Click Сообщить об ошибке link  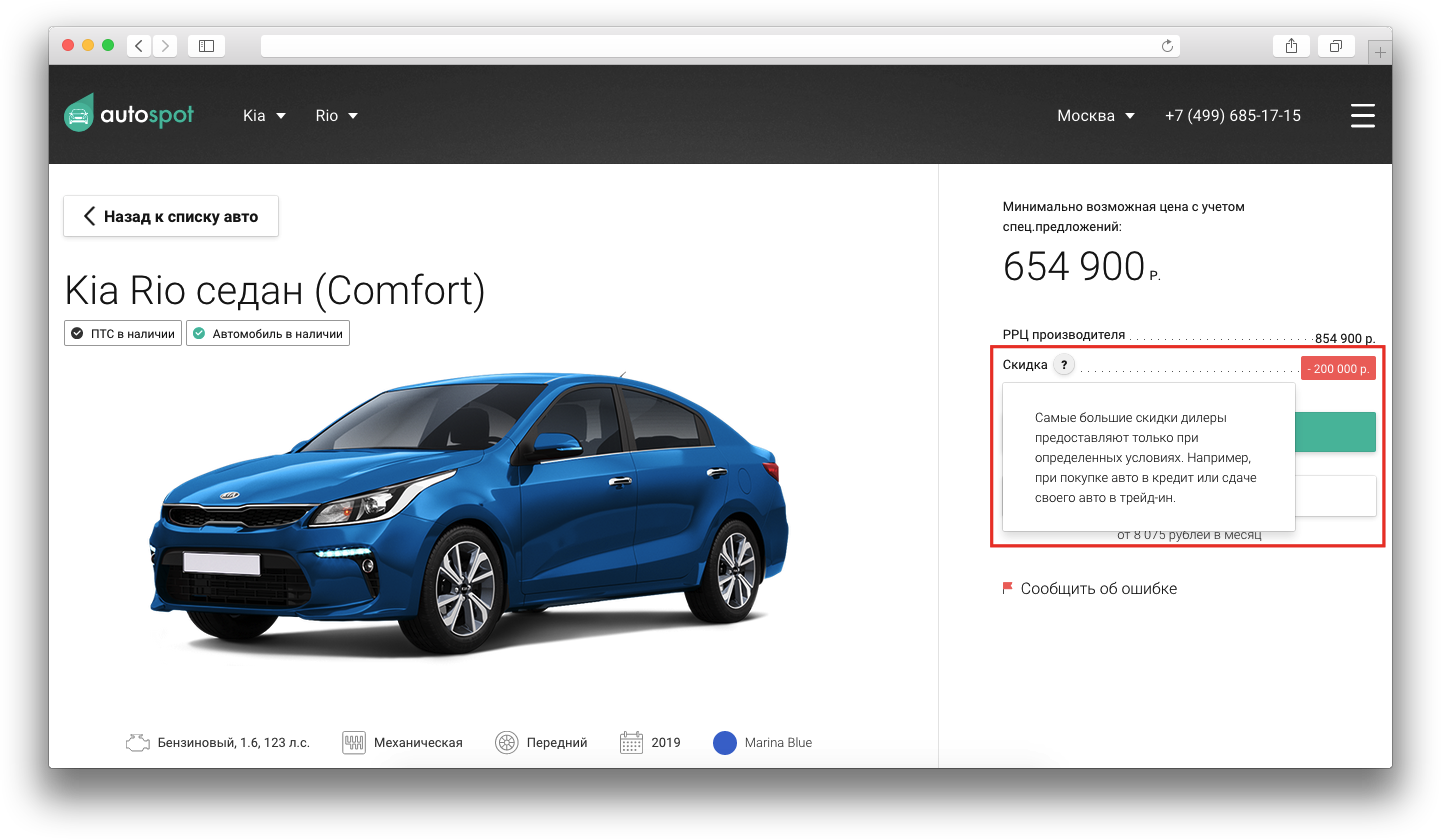click(1099, 589)
